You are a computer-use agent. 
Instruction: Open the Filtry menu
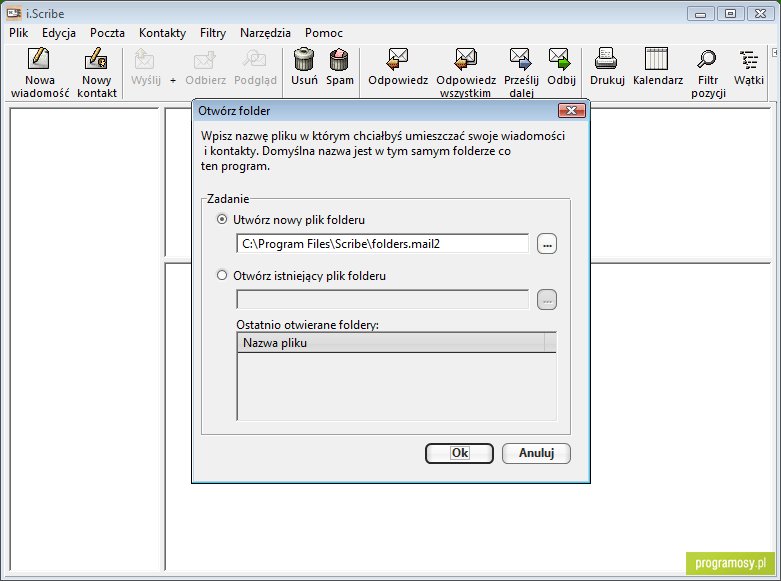213,33
